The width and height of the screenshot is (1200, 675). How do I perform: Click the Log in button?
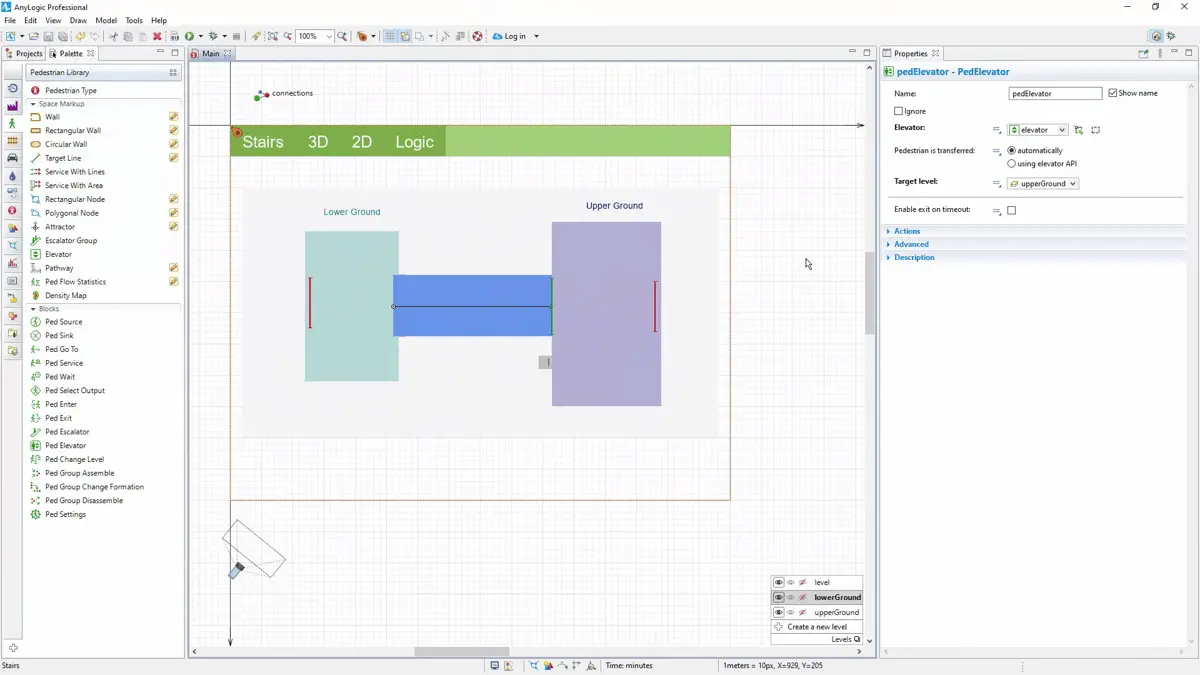tap(510, 36)
